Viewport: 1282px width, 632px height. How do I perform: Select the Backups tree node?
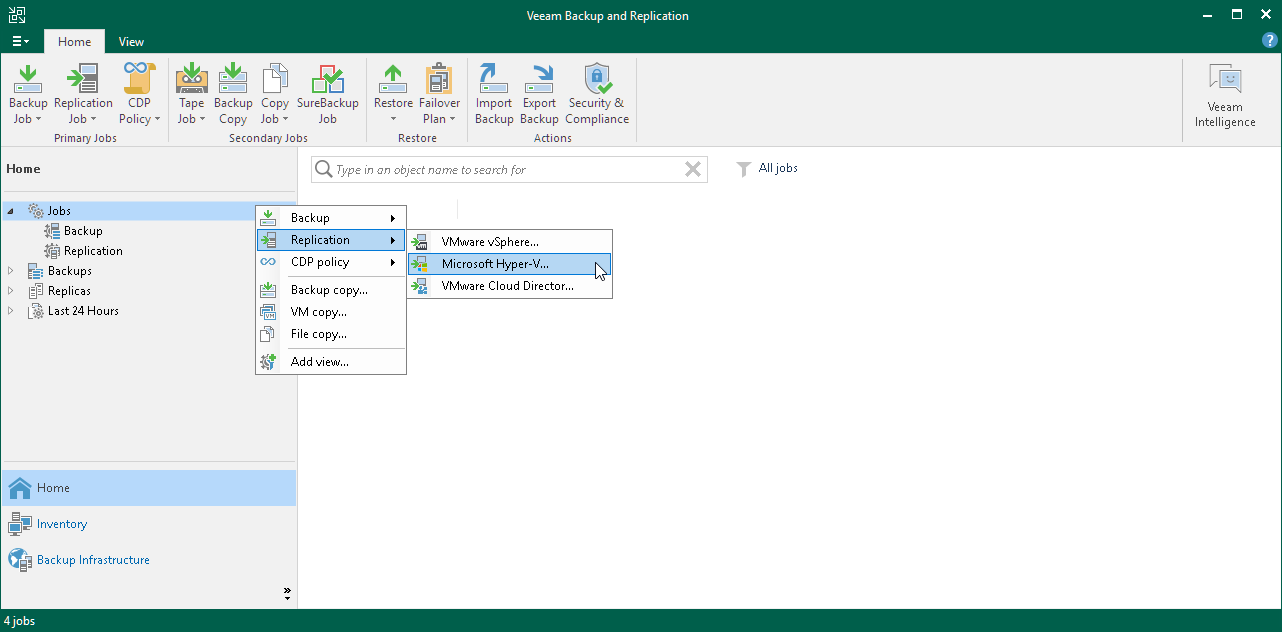(x=70, y=271)
